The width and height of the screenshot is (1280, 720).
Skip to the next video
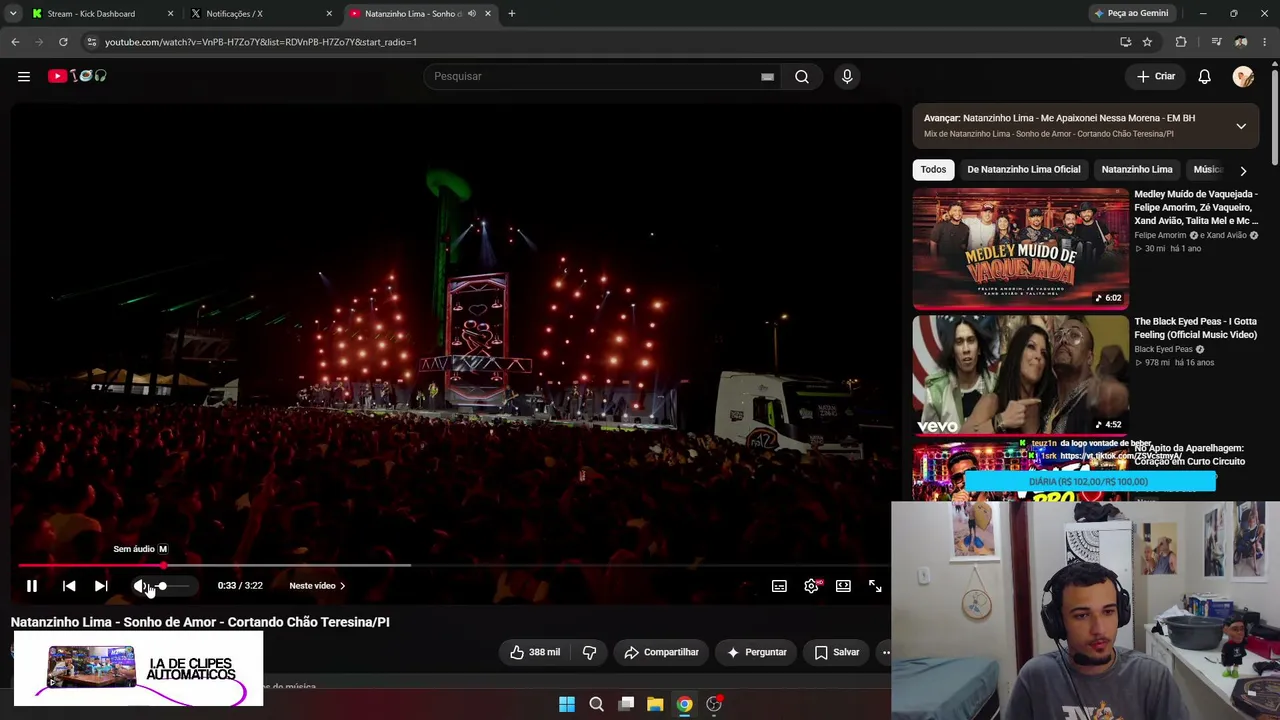[101, 586]
